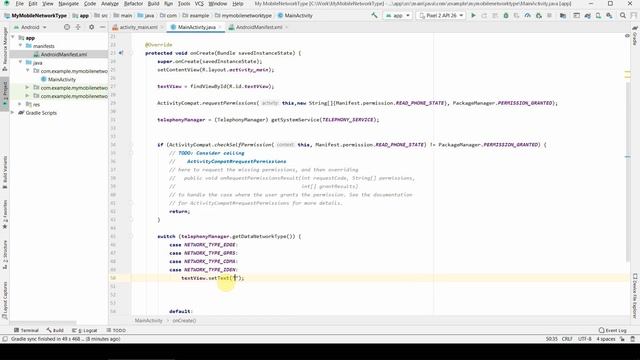Click the override gutter icon beside onCreate
The image size is (640, 360).
(x=121, y=53)
